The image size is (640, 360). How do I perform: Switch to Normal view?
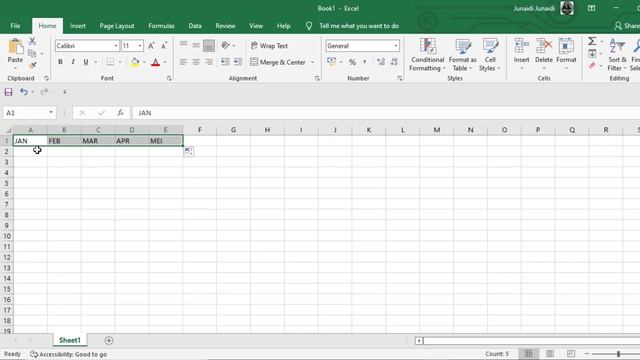(529, 353)
